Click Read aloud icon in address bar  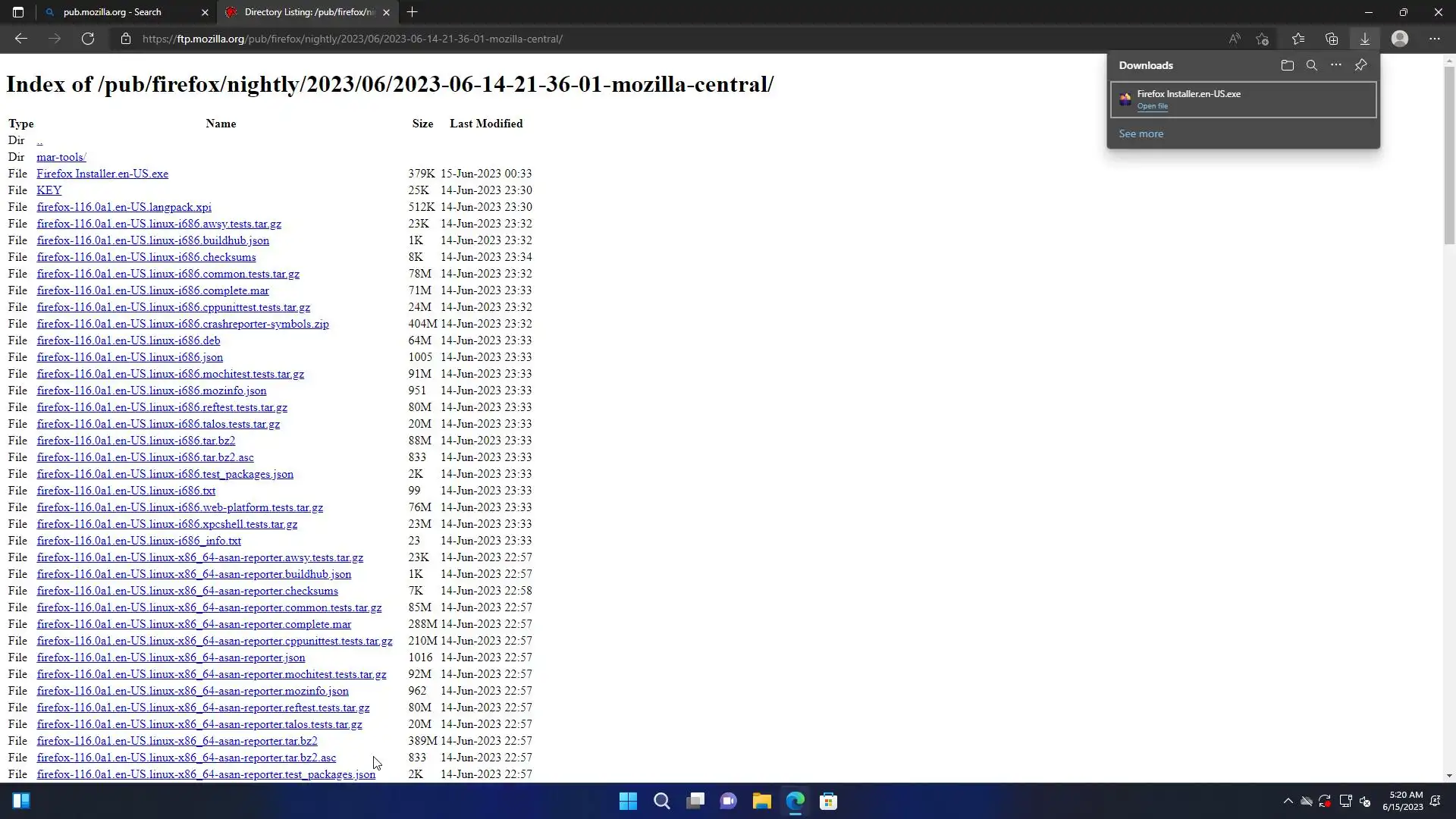(1235, 39)
